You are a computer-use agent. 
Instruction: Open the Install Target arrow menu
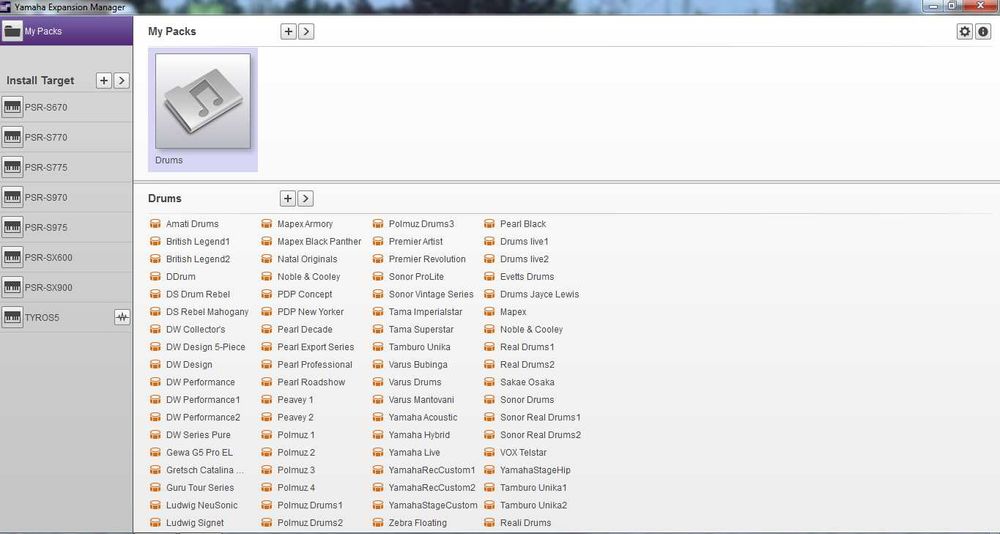click(x=121, y=80)
